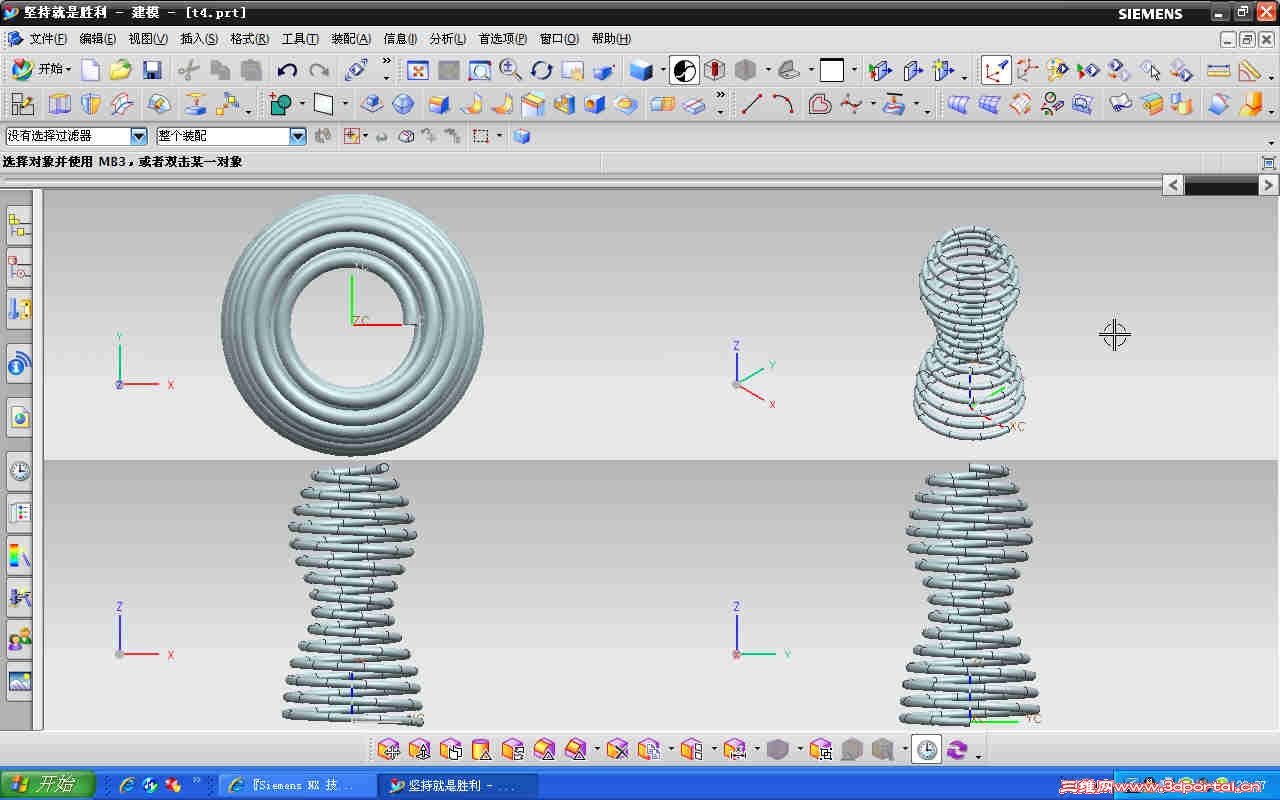Click the measure angle protractor icon
The width and height of the screenshot is (1280, 800).
1249,70
